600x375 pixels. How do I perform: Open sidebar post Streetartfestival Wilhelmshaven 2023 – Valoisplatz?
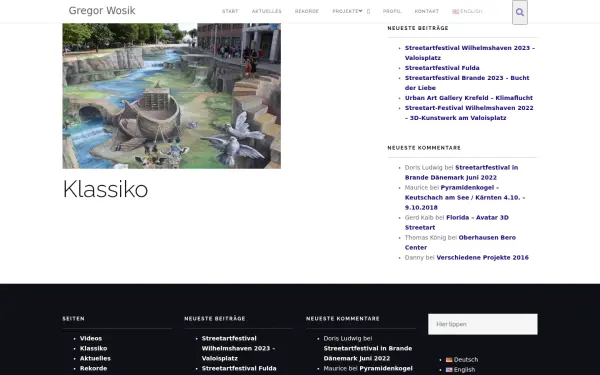click(470, 53)
